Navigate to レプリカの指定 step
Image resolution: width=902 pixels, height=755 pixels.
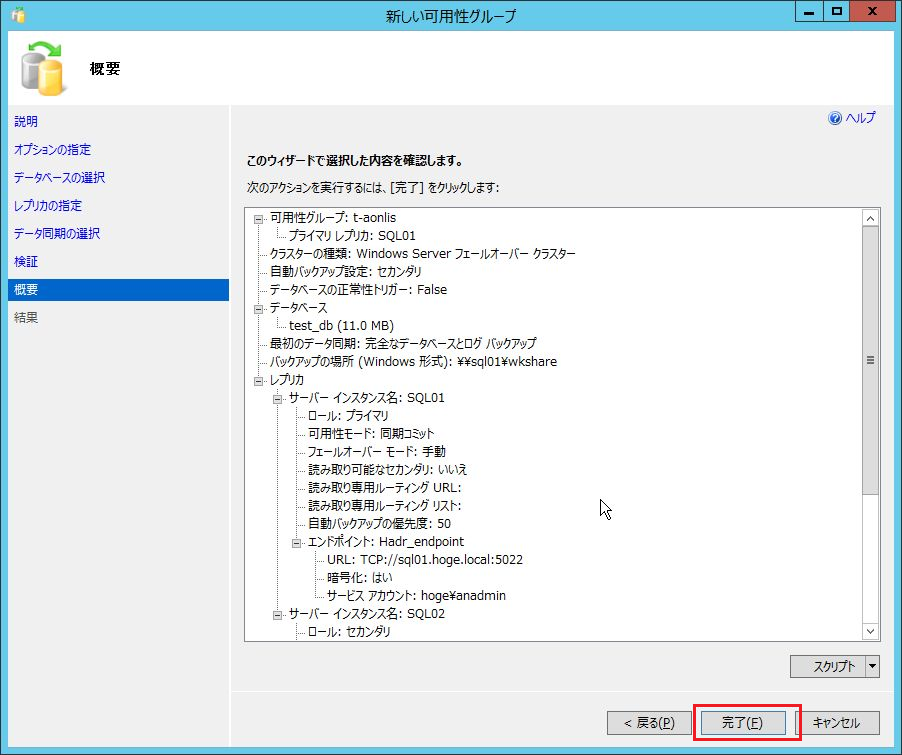48,206
